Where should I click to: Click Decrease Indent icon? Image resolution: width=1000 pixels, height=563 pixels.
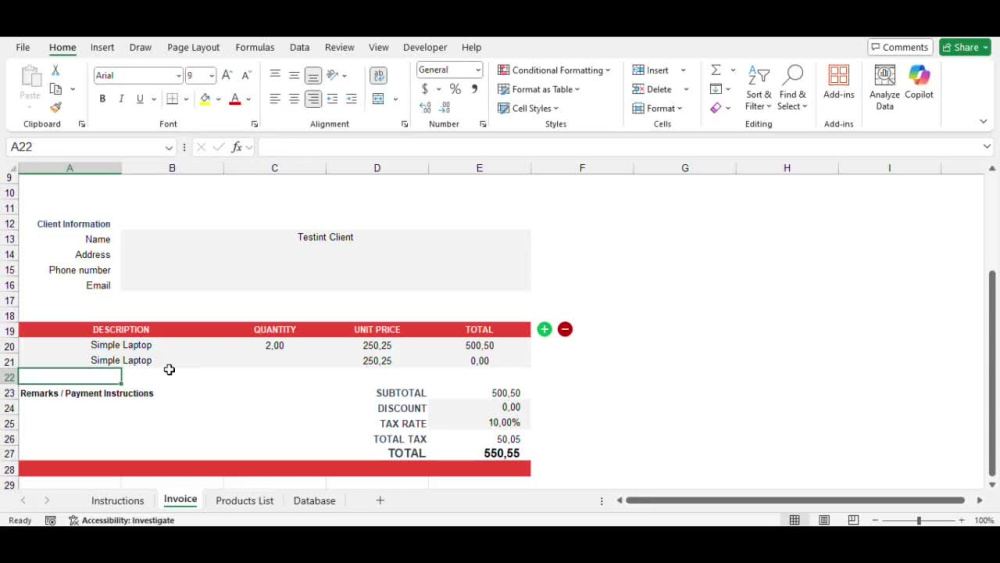tap(332, 99)
